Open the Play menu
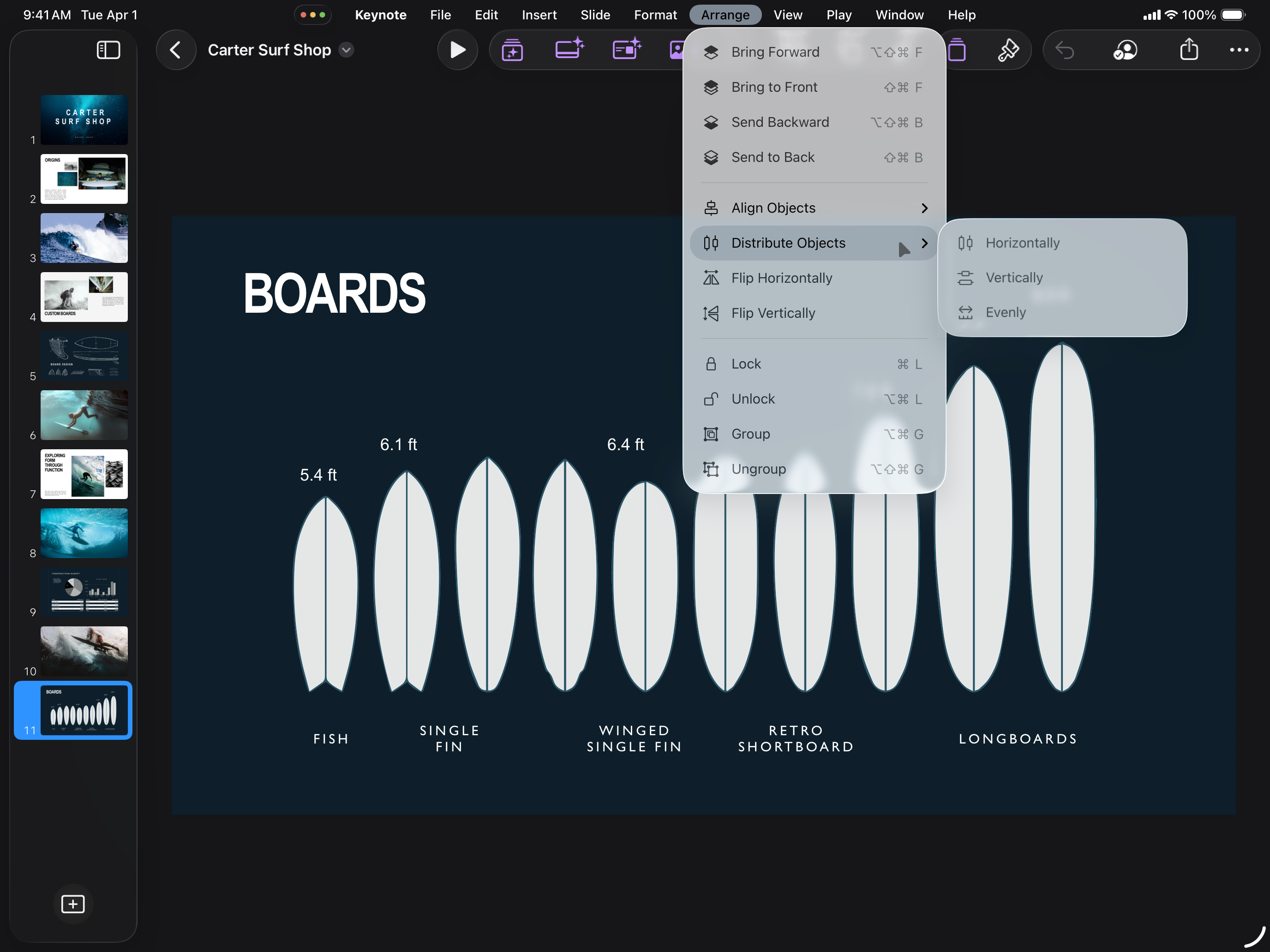This screenshot has height=952, width=1270. pos(839,15)
